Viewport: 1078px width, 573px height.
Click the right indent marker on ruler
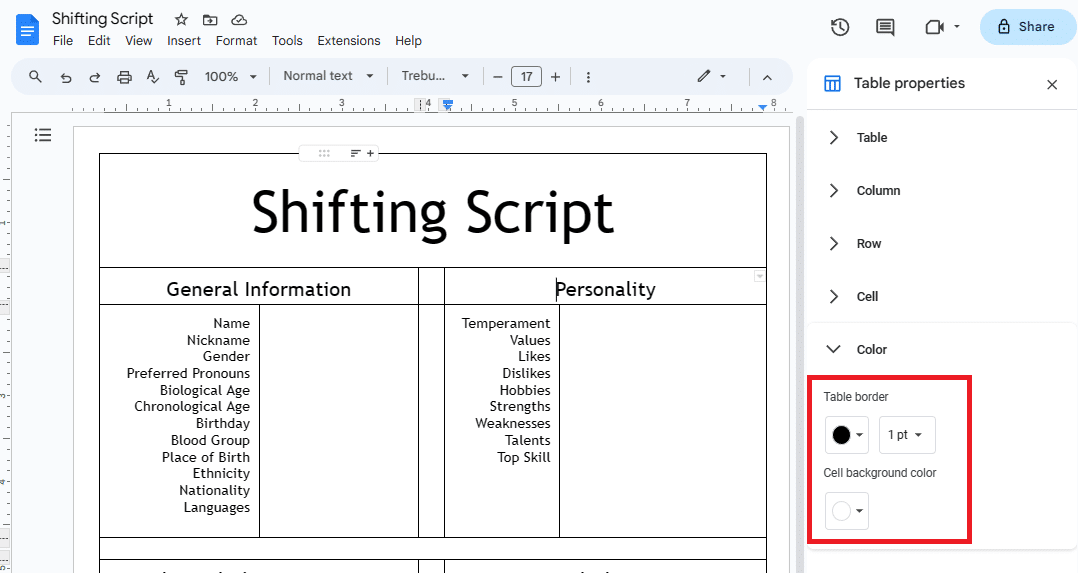(762, 108)
